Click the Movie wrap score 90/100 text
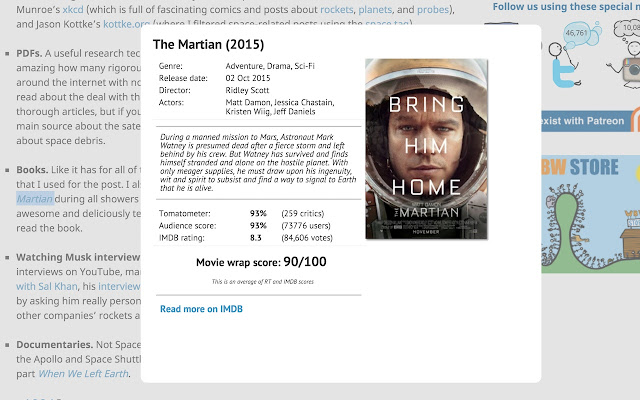 (x=248, y=262)
